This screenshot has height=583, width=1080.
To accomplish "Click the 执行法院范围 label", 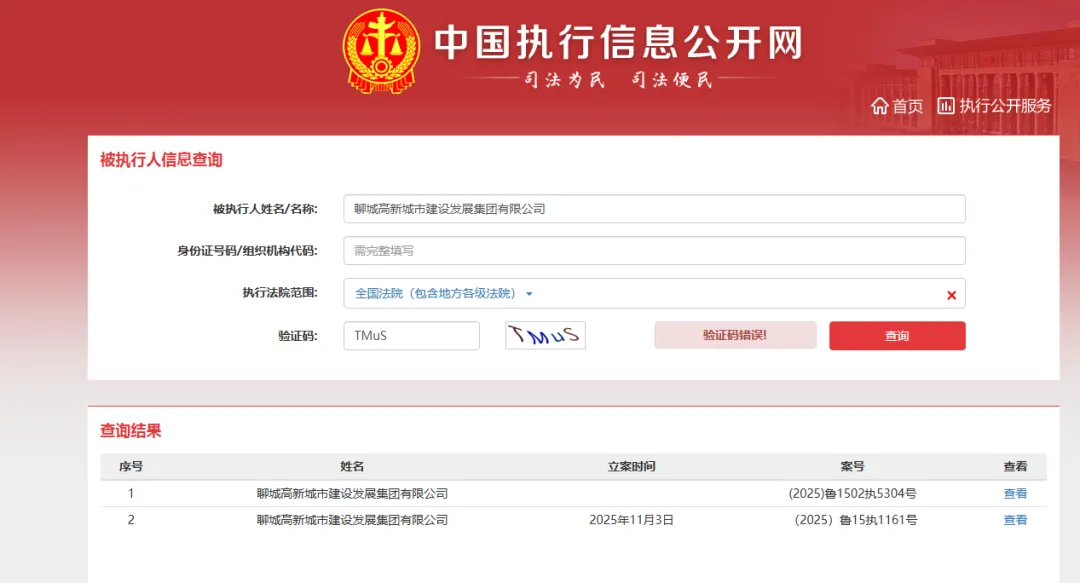I will [x=280, y=293].
